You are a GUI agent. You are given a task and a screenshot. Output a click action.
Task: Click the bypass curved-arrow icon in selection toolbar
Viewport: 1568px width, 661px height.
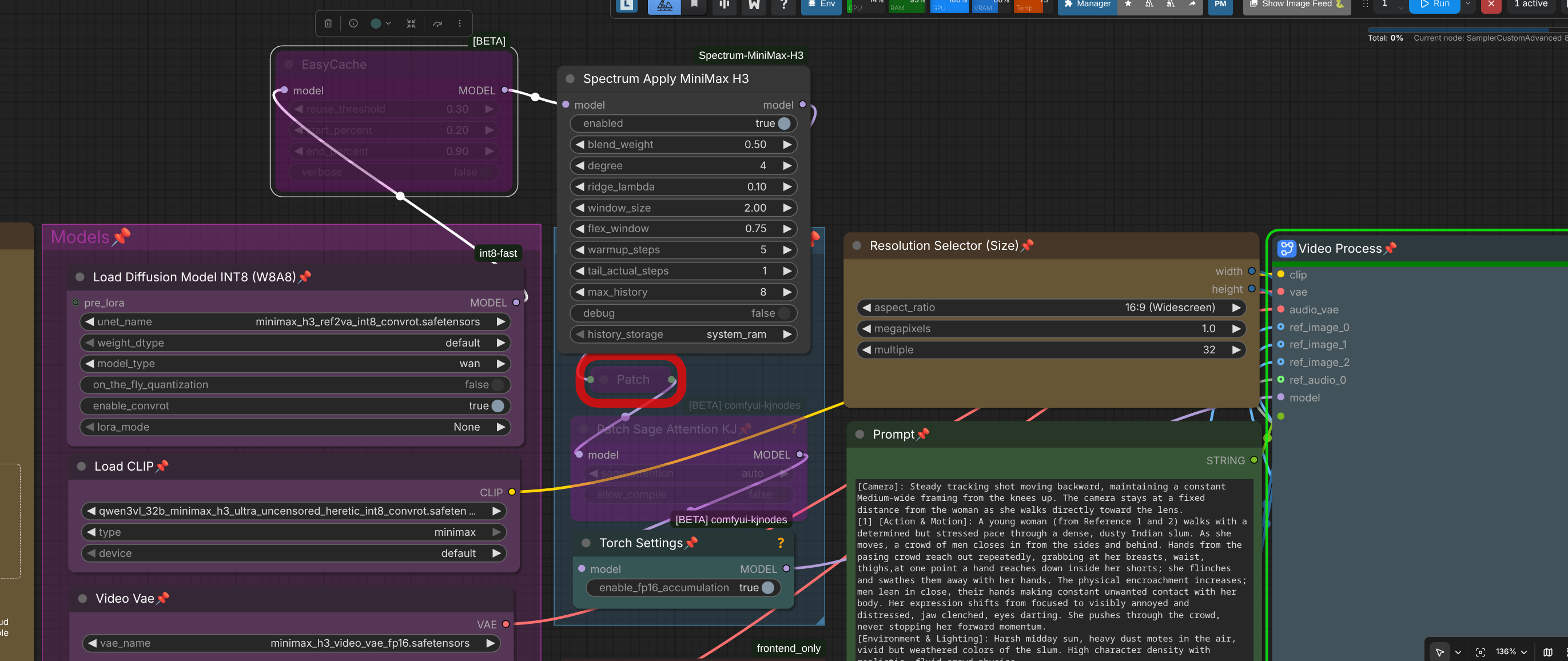click(437, 24)
